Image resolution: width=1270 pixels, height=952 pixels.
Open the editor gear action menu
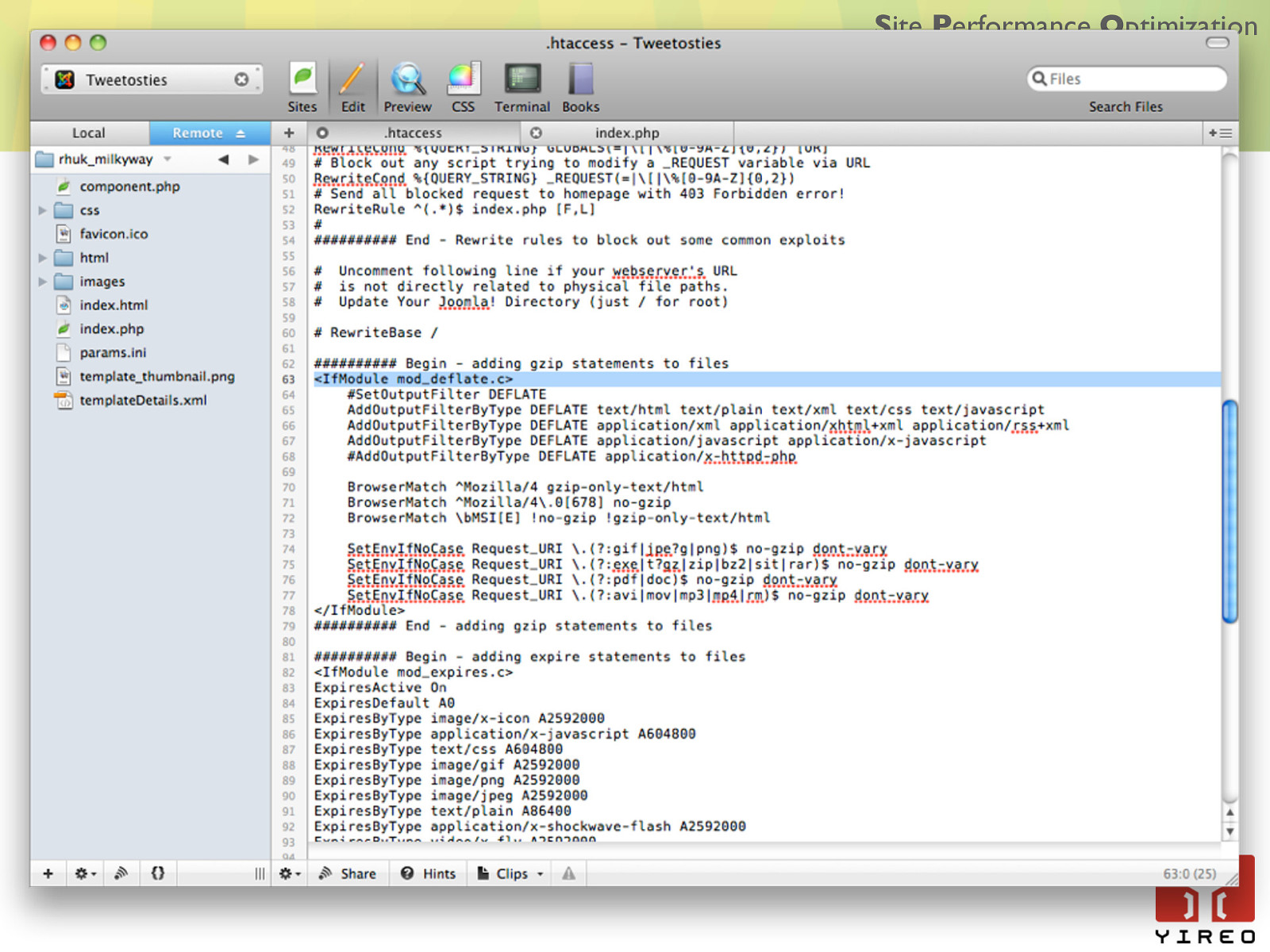(290, 873)
